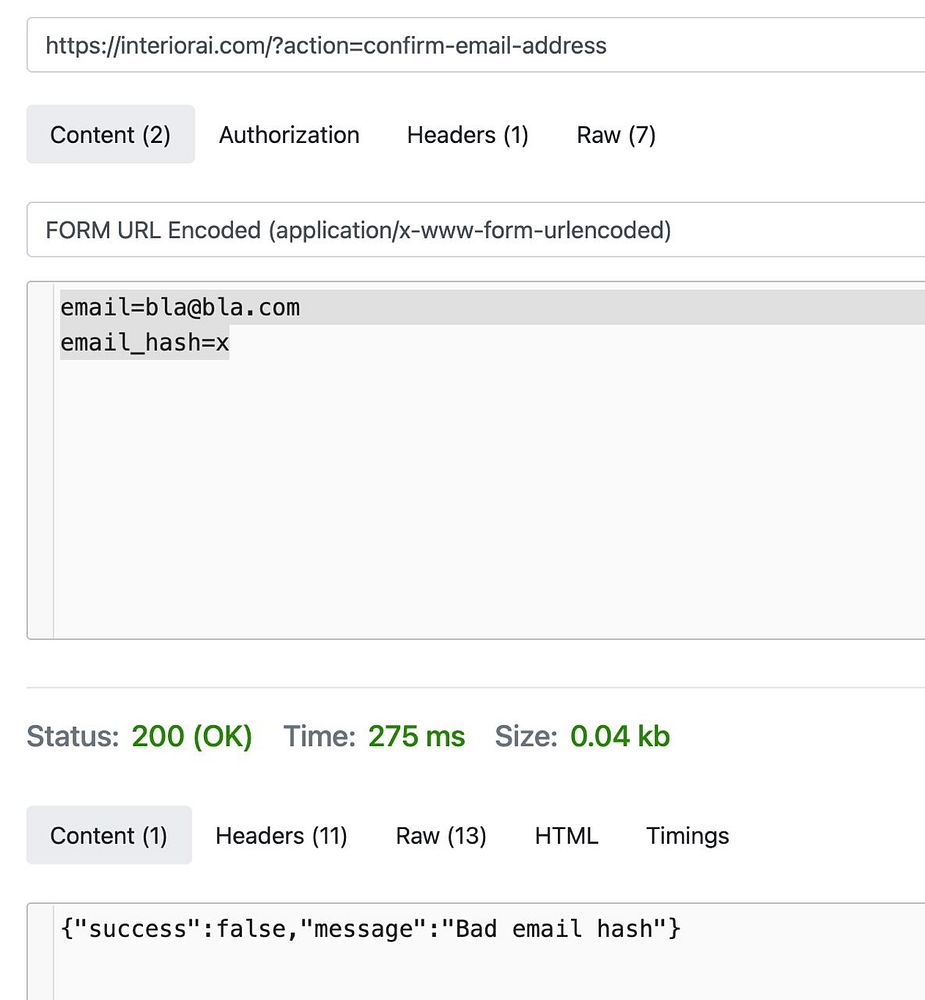Screen dimensions: 925x1000
Task: Click the 0.04 kb size value
Action: point(620,737)
